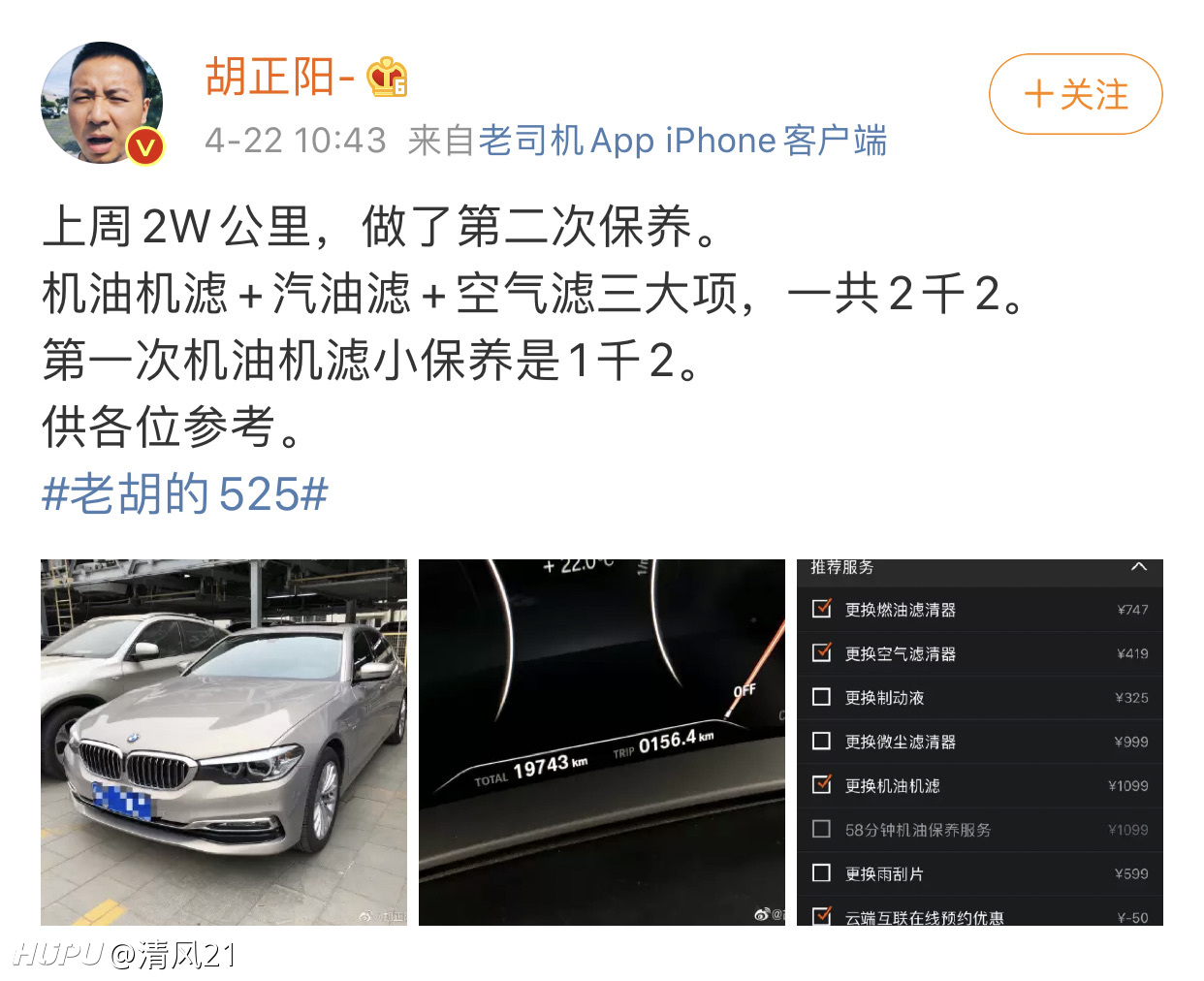
Task: Check the 更换雨刮片 checkbox
Action: (822, 872)
